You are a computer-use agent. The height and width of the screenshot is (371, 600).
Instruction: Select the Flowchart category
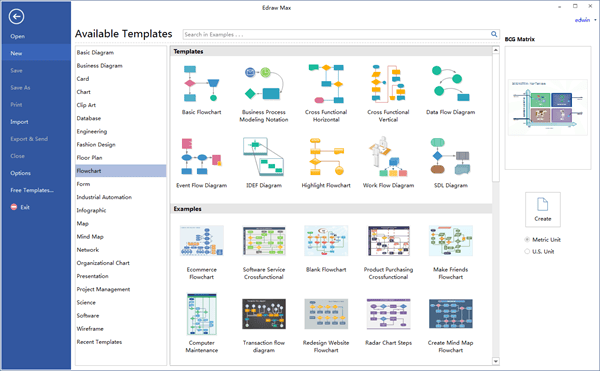coord(121,171)
